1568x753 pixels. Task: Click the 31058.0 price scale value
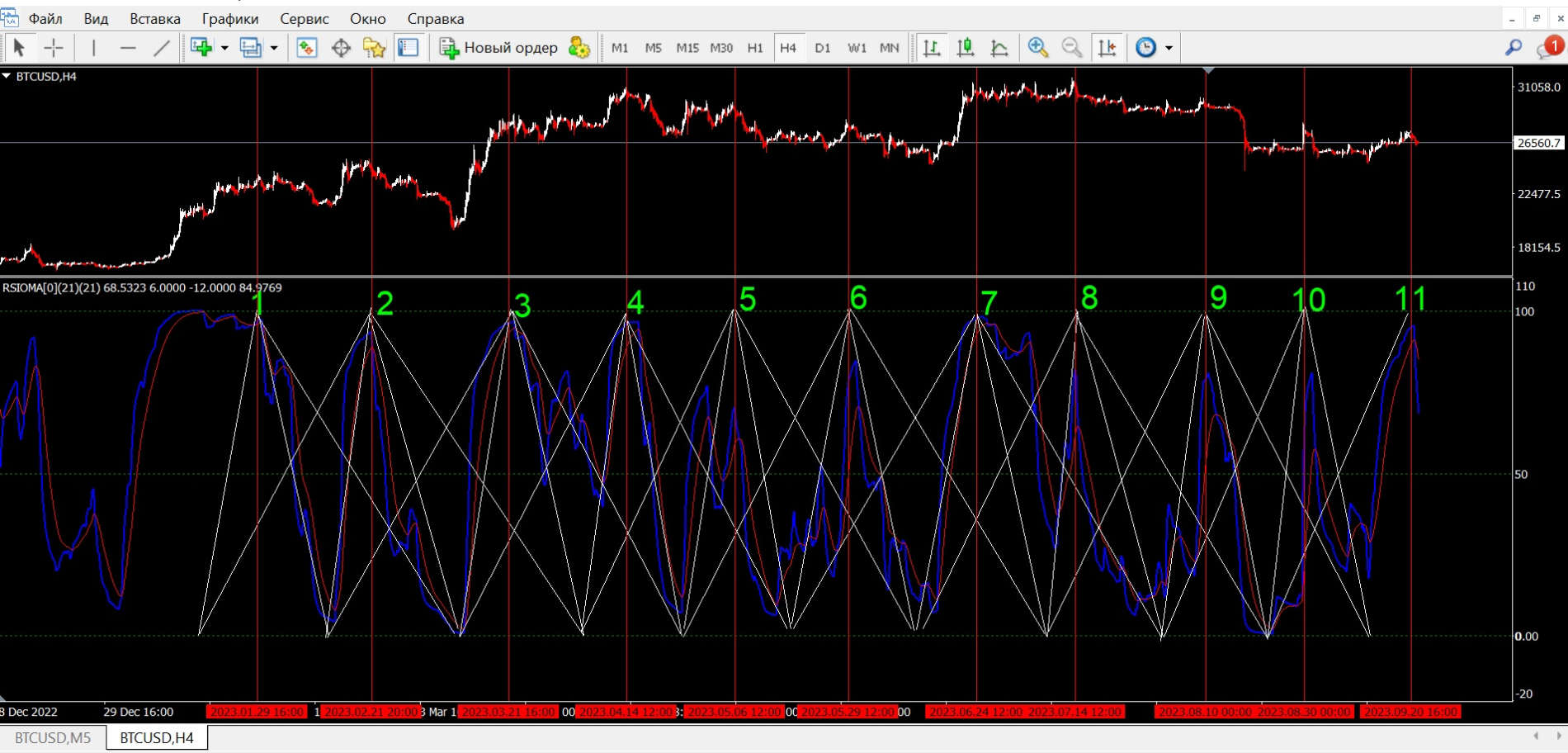(1539, 87)
